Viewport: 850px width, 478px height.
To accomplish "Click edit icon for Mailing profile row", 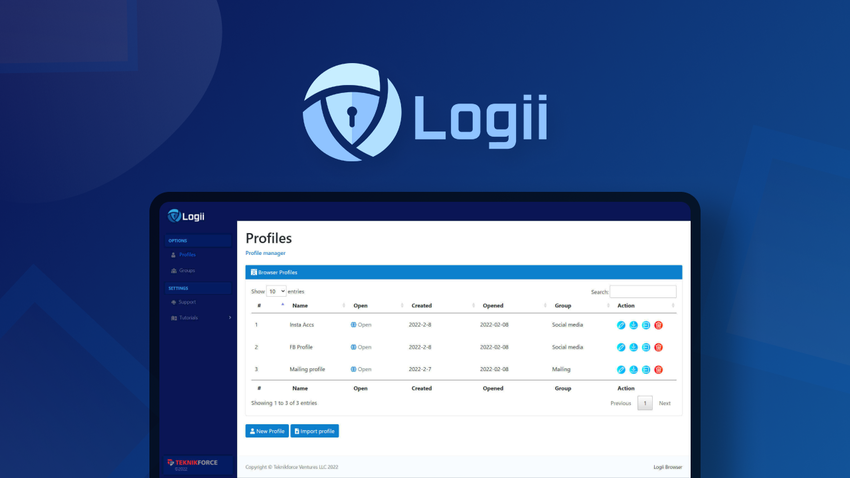I will coord(621,370).
